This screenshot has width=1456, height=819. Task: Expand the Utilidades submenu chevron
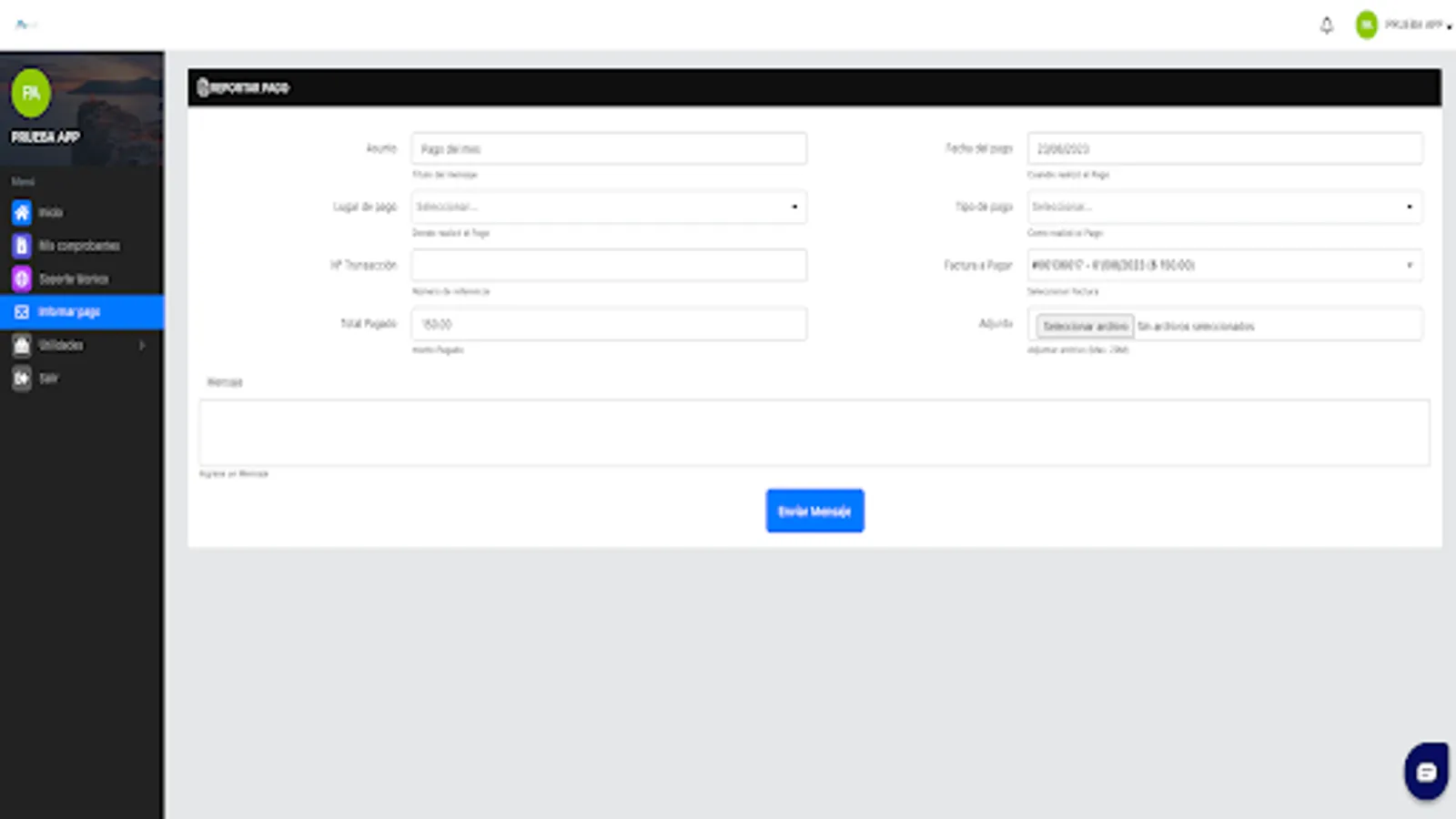[142, 345]
